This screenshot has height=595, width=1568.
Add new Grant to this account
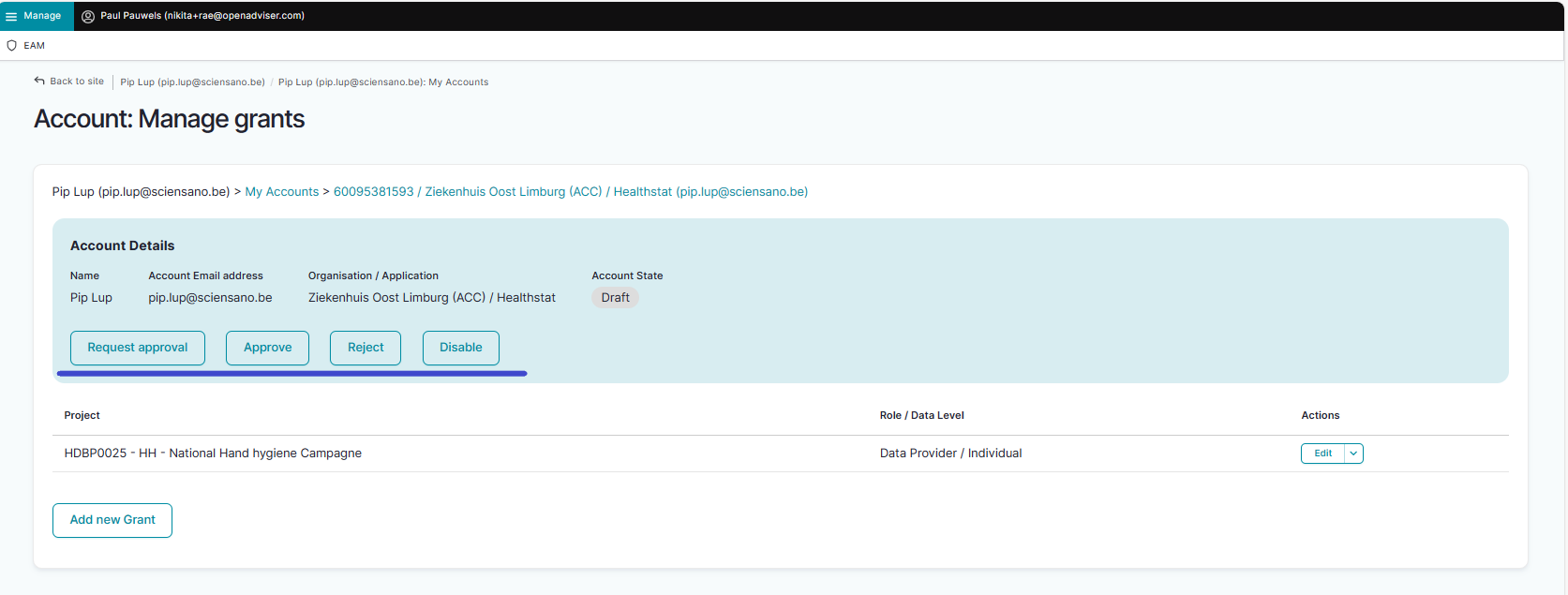click(x=112, y=520)
